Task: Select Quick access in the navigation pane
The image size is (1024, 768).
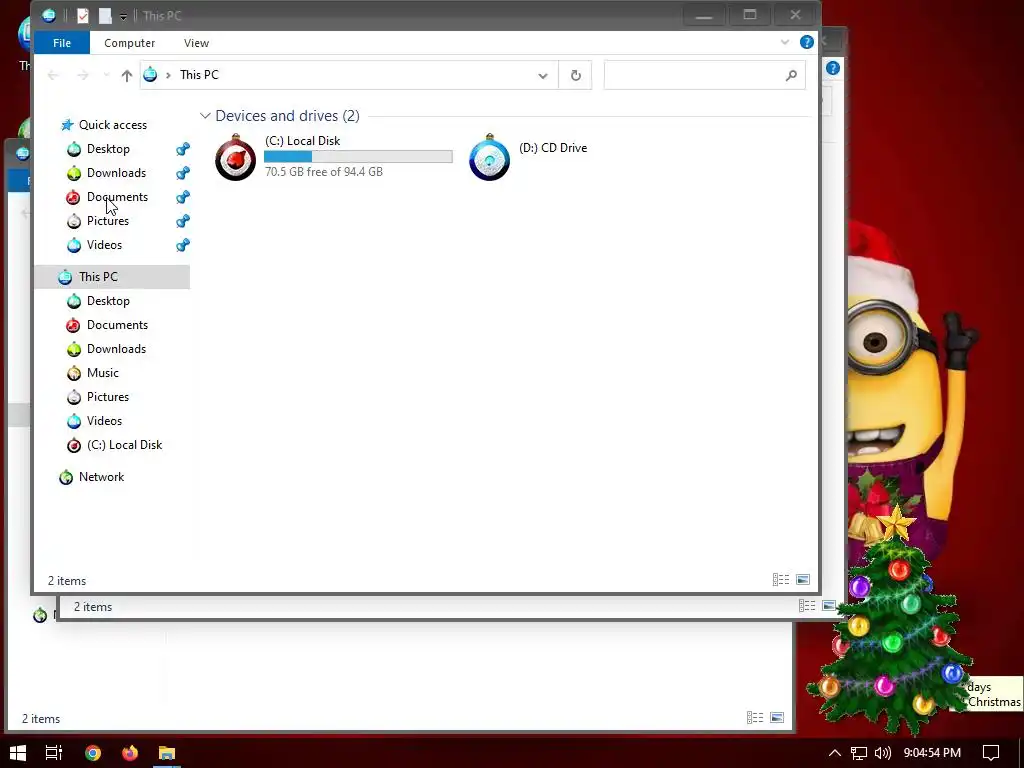Action: click(x=113, y=125)
